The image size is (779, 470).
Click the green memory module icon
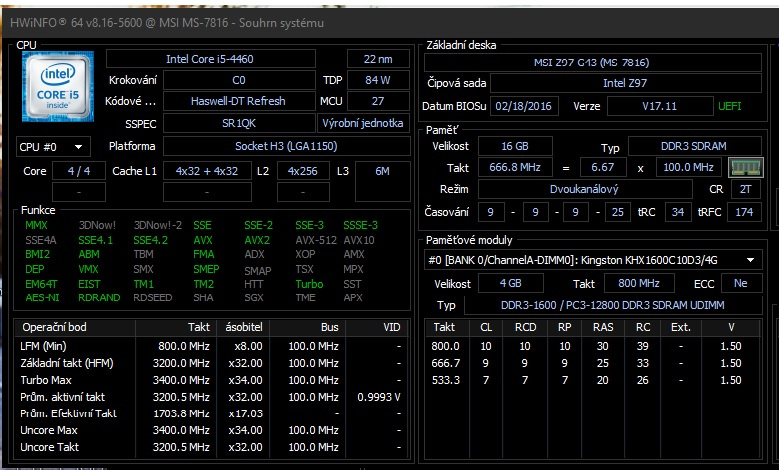click(750, 167)
